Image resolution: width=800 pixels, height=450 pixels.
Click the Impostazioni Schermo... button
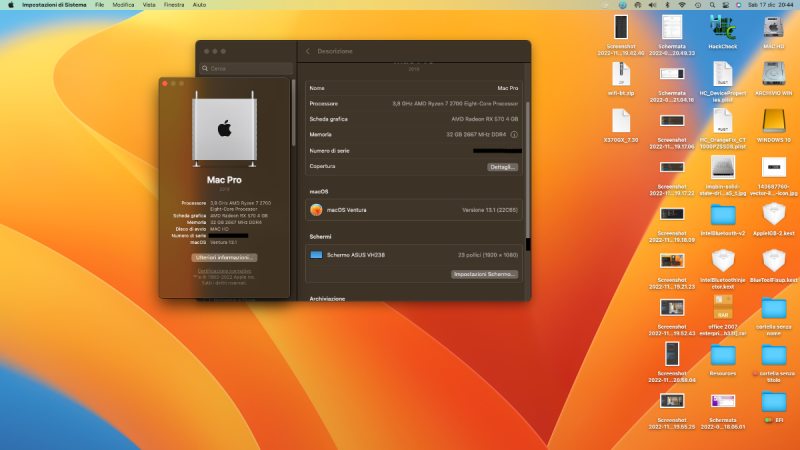(484, 274)
